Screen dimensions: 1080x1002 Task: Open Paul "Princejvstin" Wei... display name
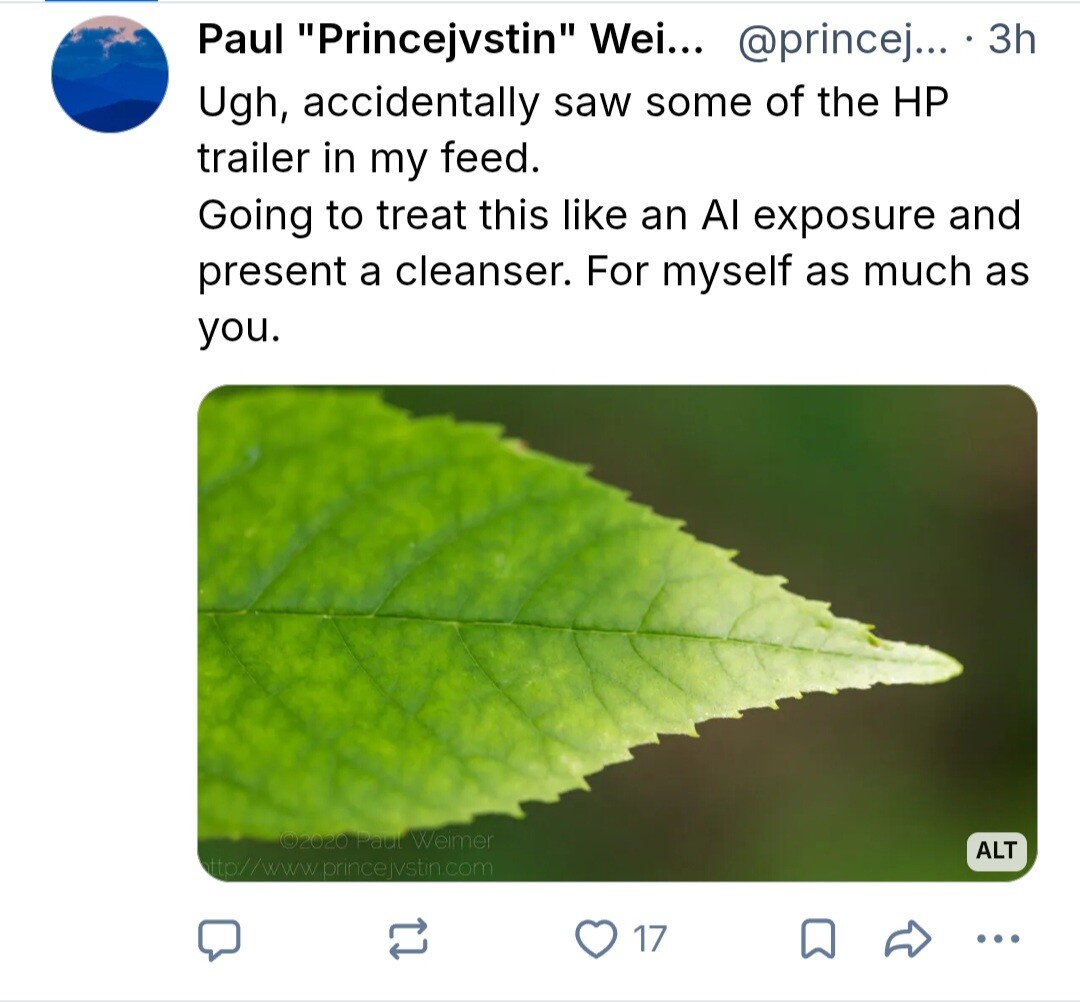click(x=450, y=40)
